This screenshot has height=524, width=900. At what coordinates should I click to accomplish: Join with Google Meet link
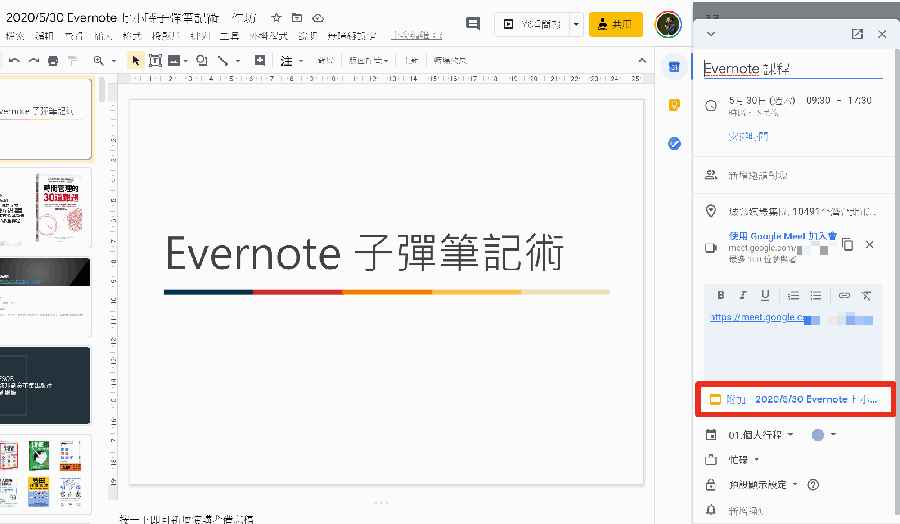point(782,236)
